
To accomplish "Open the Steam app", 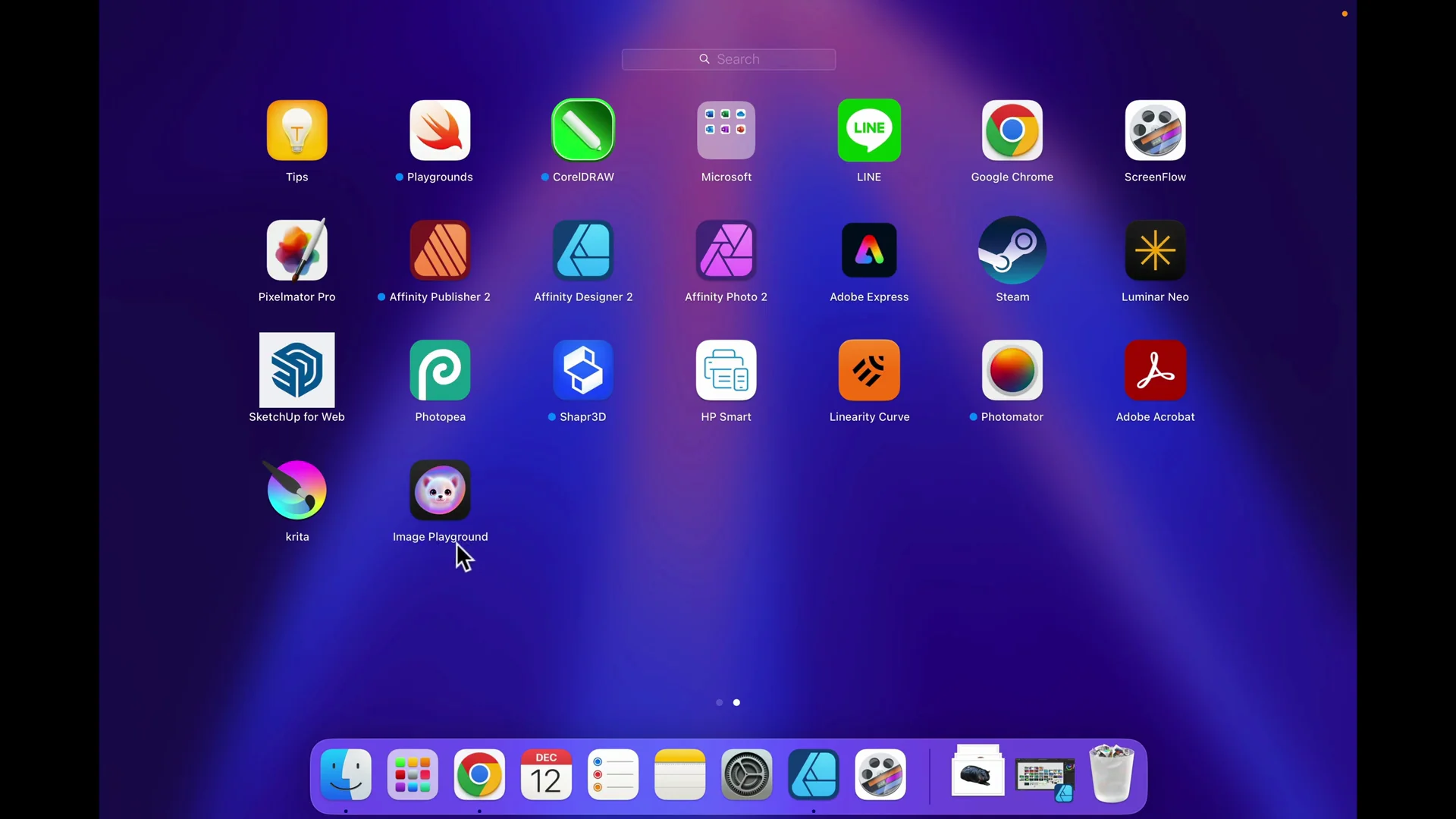I will pyautogui.click(x=1012, y=250).
